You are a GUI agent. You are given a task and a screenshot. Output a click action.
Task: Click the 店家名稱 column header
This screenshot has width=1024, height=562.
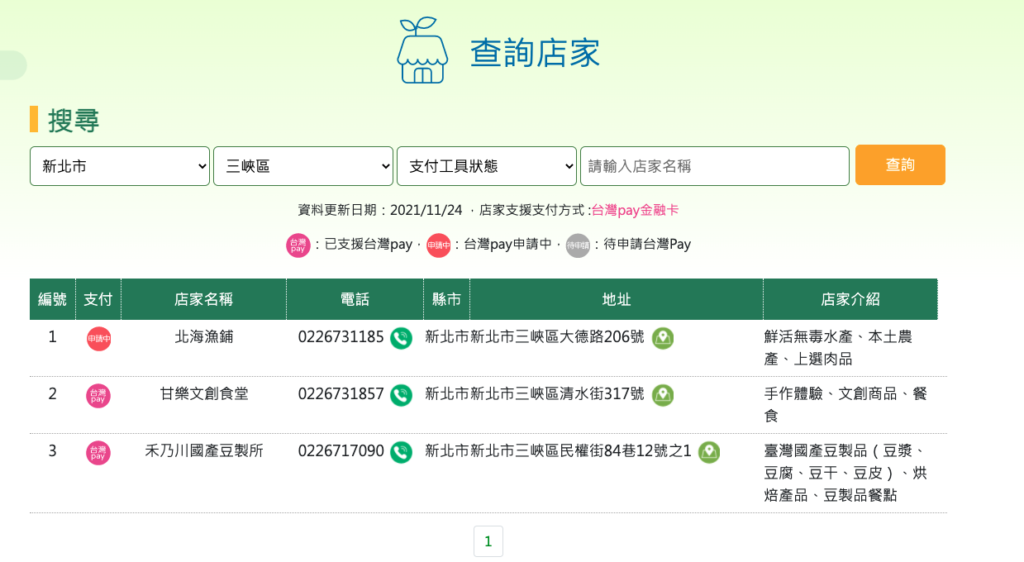coord(203,299)
